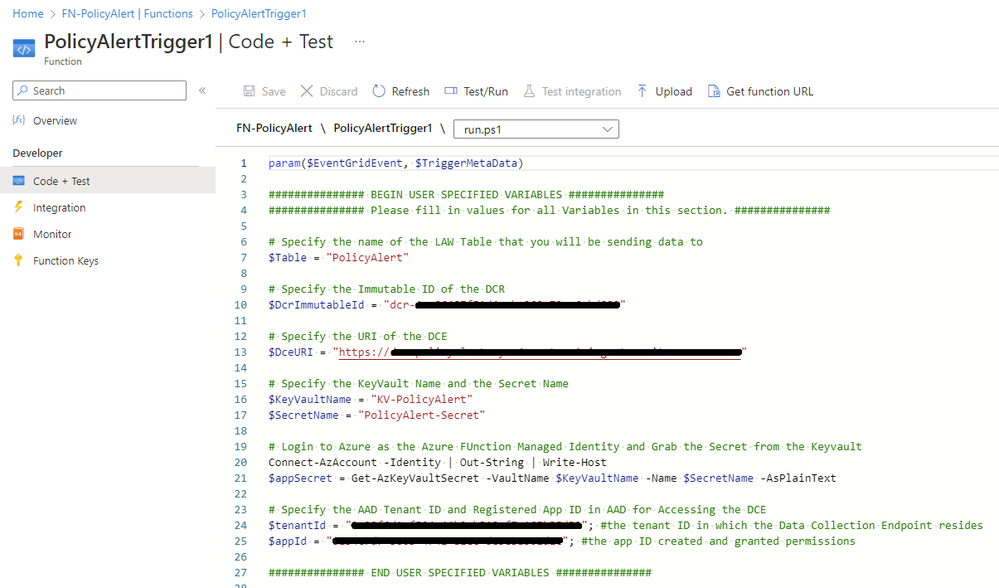Open FN-PolicyAlert | Functions breadcrumb

tap(127, 13)
